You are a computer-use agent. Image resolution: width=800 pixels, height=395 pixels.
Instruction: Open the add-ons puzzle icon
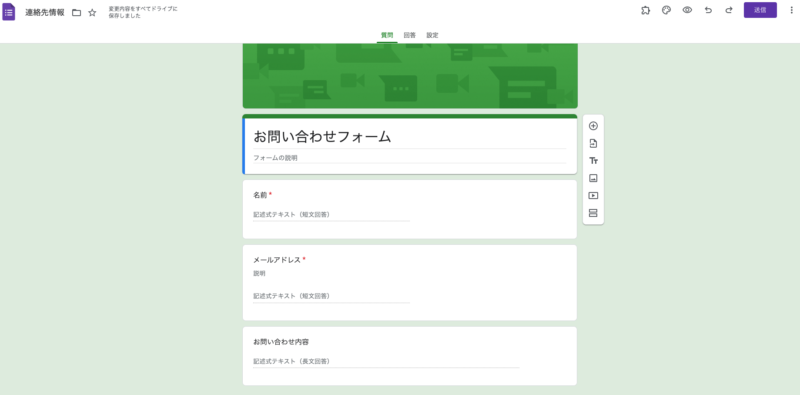coord(645,10)
